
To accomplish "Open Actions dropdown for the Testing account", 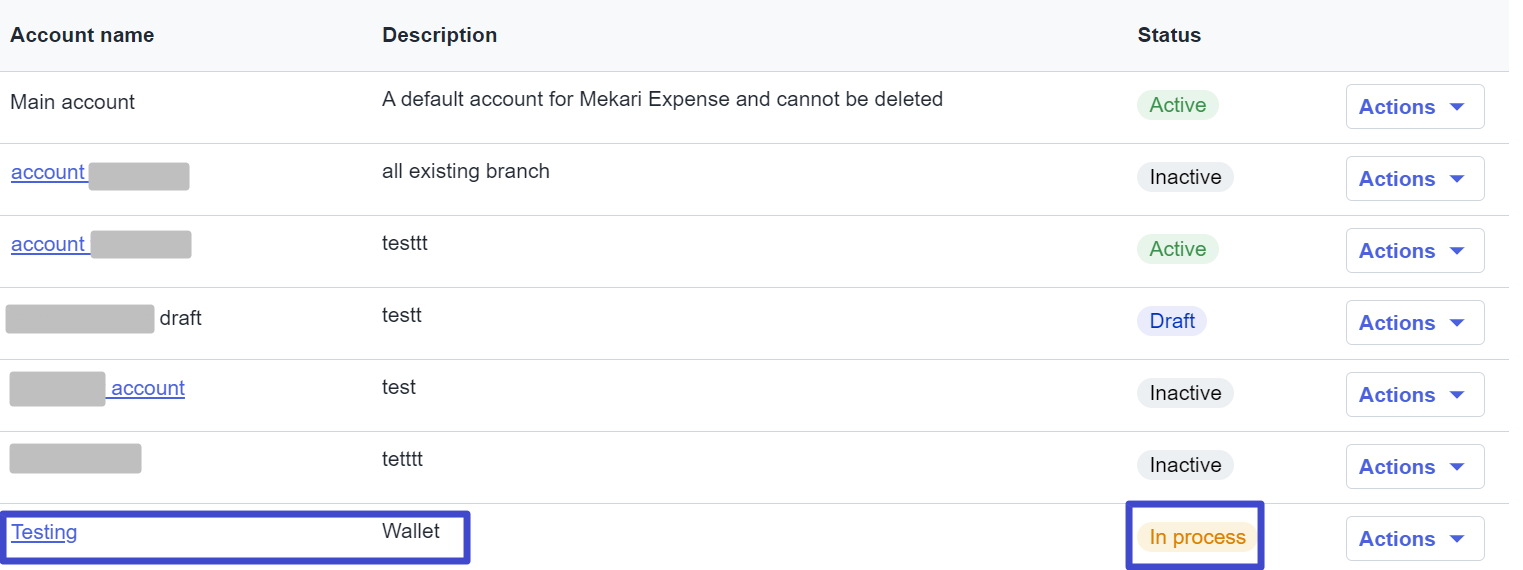I will coord(1414,539).
